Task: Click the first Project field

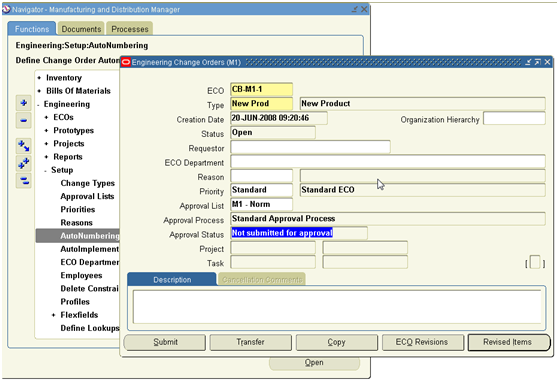Action: (x=273, y=247)
